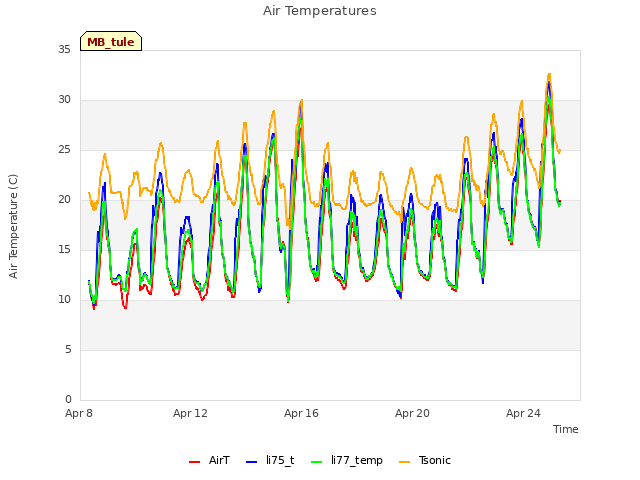Click the Tsonic peak at Apr 16
Screen dimensions: 640x480
point(302,100)
